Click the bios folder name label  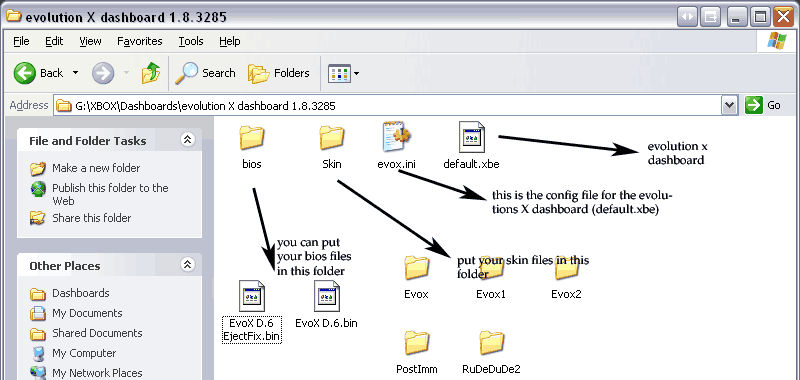tap(252, 164)
